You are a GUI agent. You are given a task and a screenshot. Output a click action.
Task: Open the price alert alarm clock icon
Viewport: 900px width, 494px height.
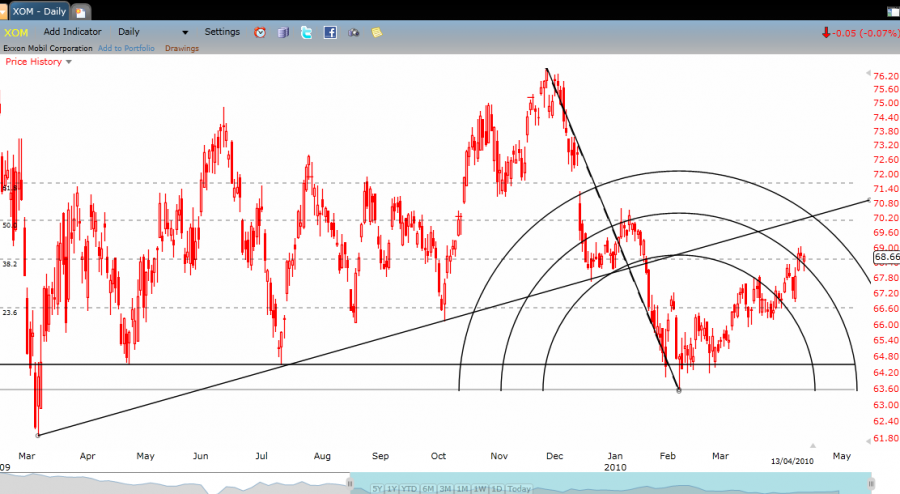260,33
